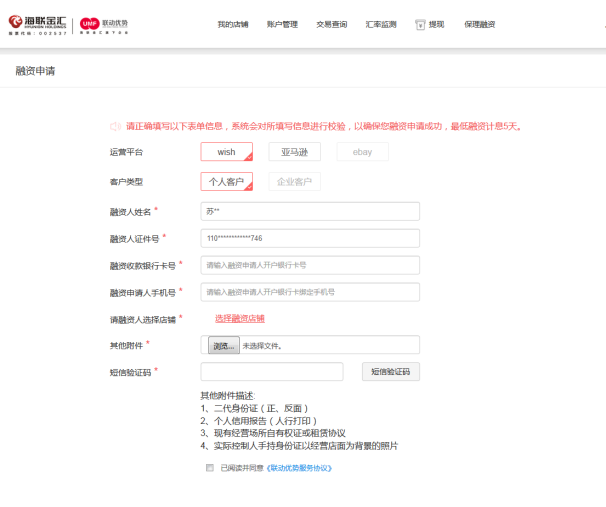The width and height of the screenshot is (606, 507).
Task: Select 个人客户 customer type
Action: pyautogui.click(x=226, y=182)
